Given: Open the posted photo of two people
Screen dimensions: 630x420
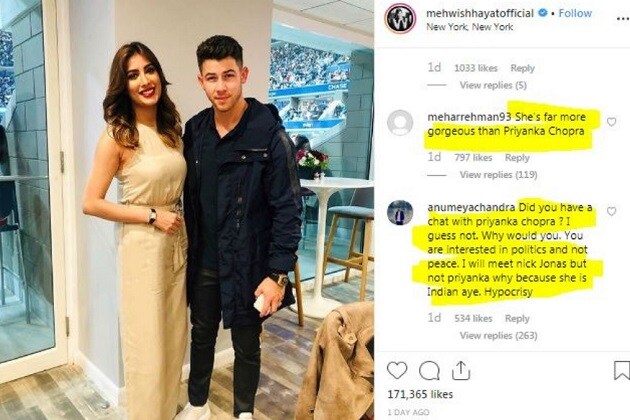Looking at the screenshot, I should click(187, 210).
